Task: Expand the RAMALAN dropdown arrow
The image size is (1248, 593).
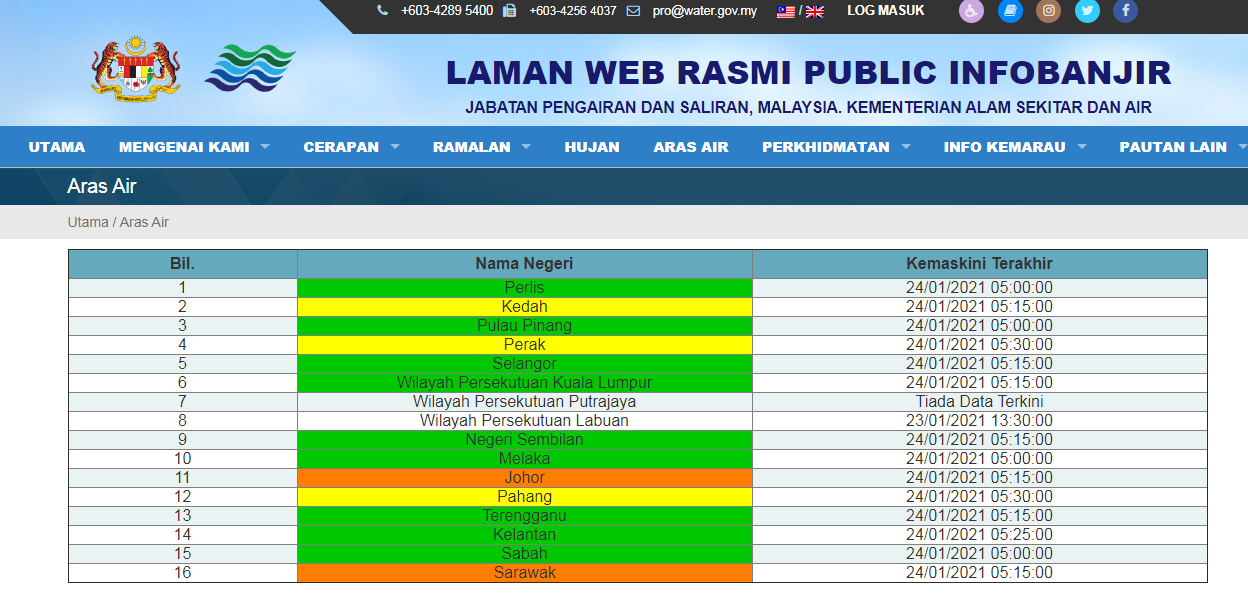Action: click(526, 147)
